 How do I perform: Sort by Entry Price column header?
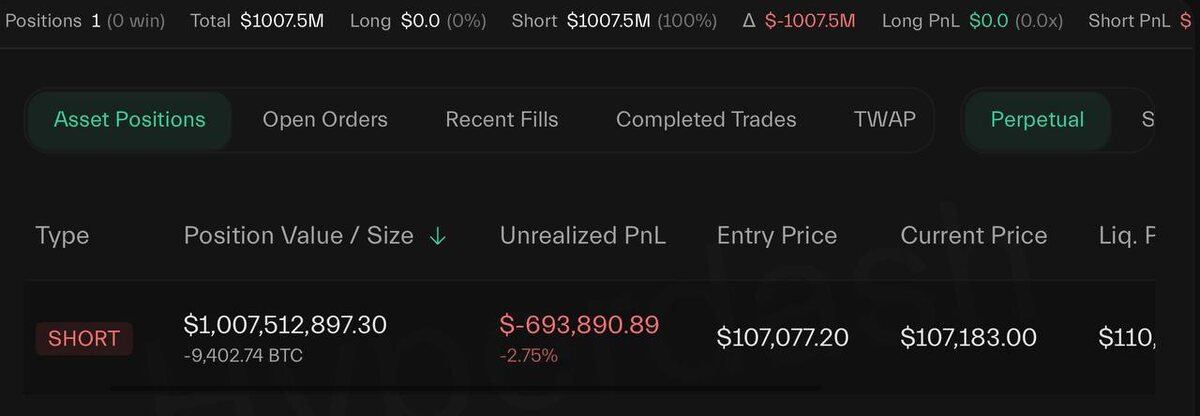pyautogui.click(x=777, y=236)
